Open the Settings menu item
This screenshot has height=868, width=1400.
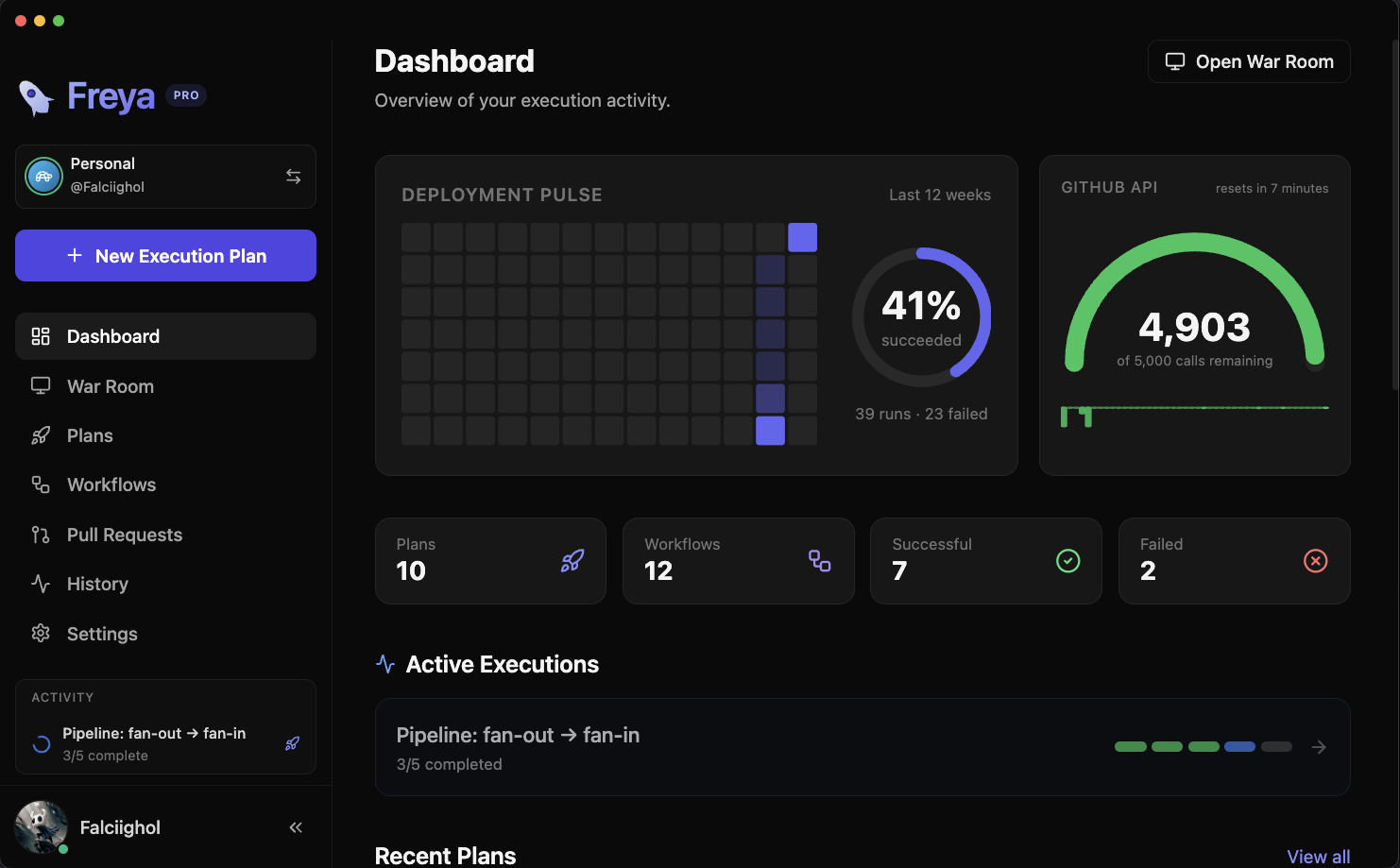pos(165,634)
